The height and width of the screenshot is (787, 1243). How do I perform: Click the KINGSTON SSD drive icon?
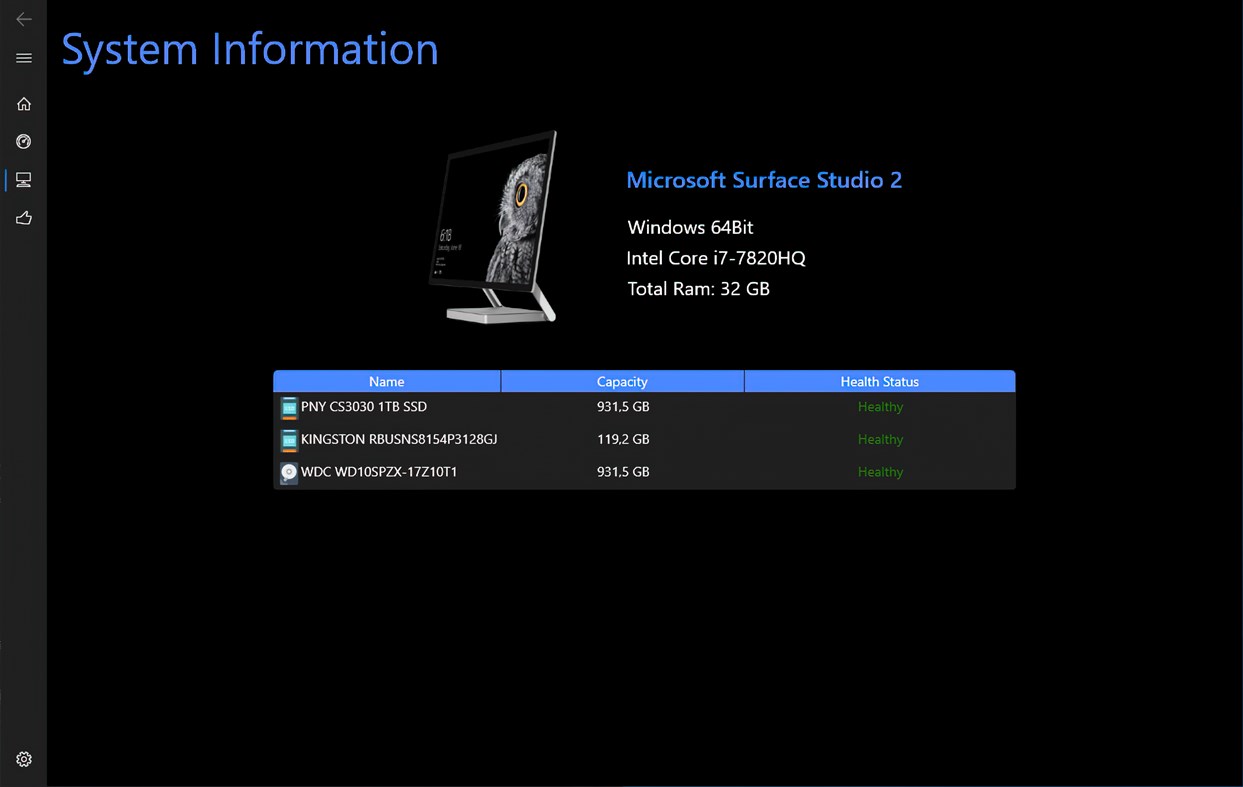289,440
